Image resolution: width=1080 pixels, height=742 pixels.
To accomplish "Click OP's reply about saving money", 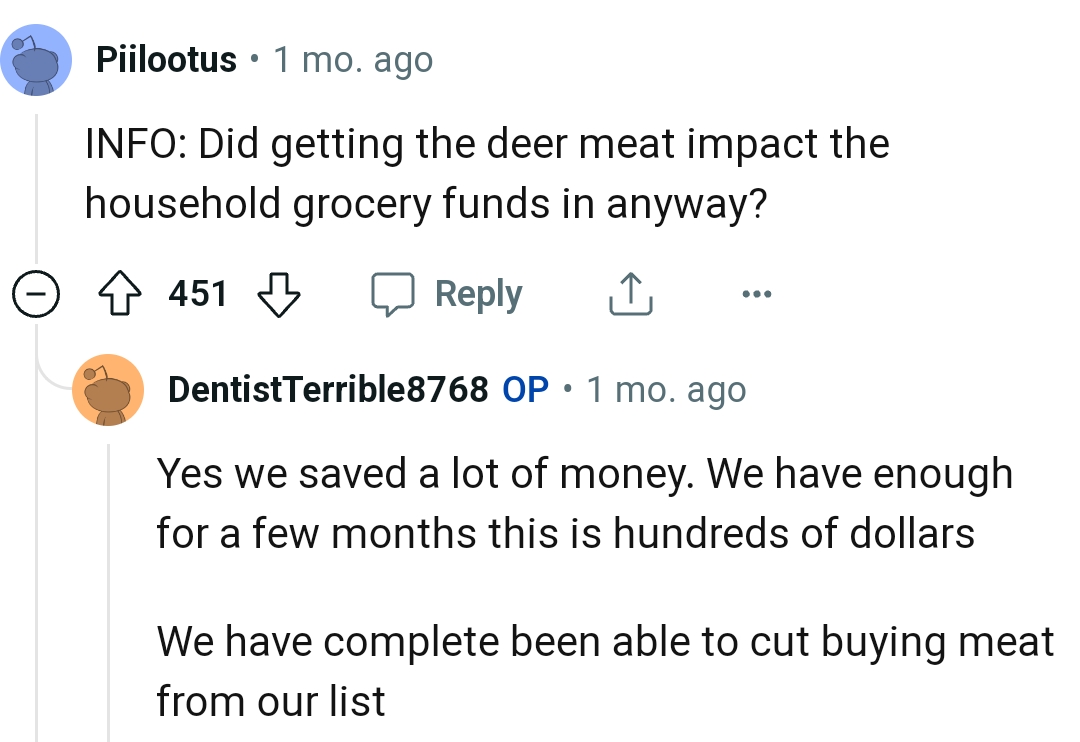I will [585, 503].
